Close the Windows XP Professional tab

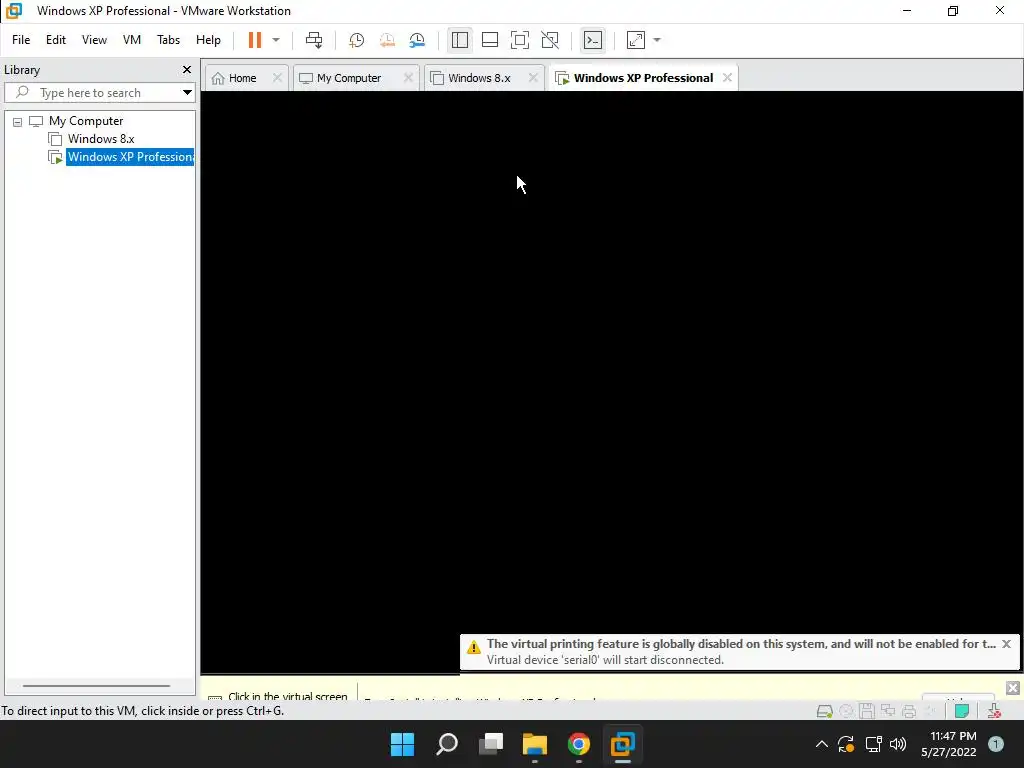[x=727, y=78]
